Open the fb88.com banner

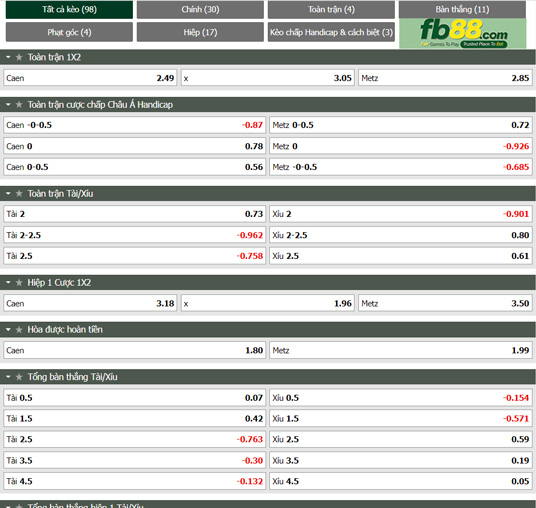click(x=463, y=33)
